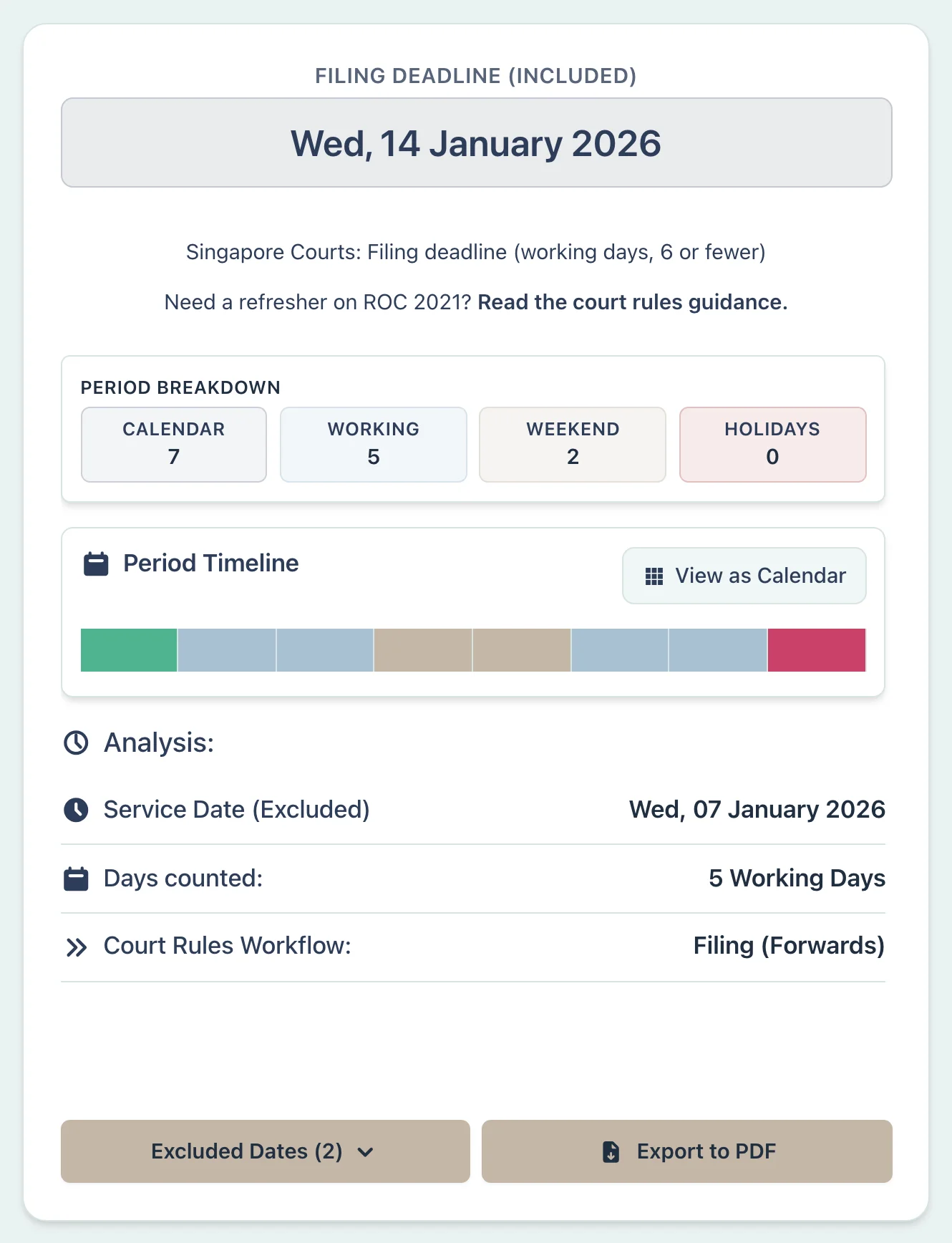Click the calendar icon beside Period Timeline

(x=96, y=564)
